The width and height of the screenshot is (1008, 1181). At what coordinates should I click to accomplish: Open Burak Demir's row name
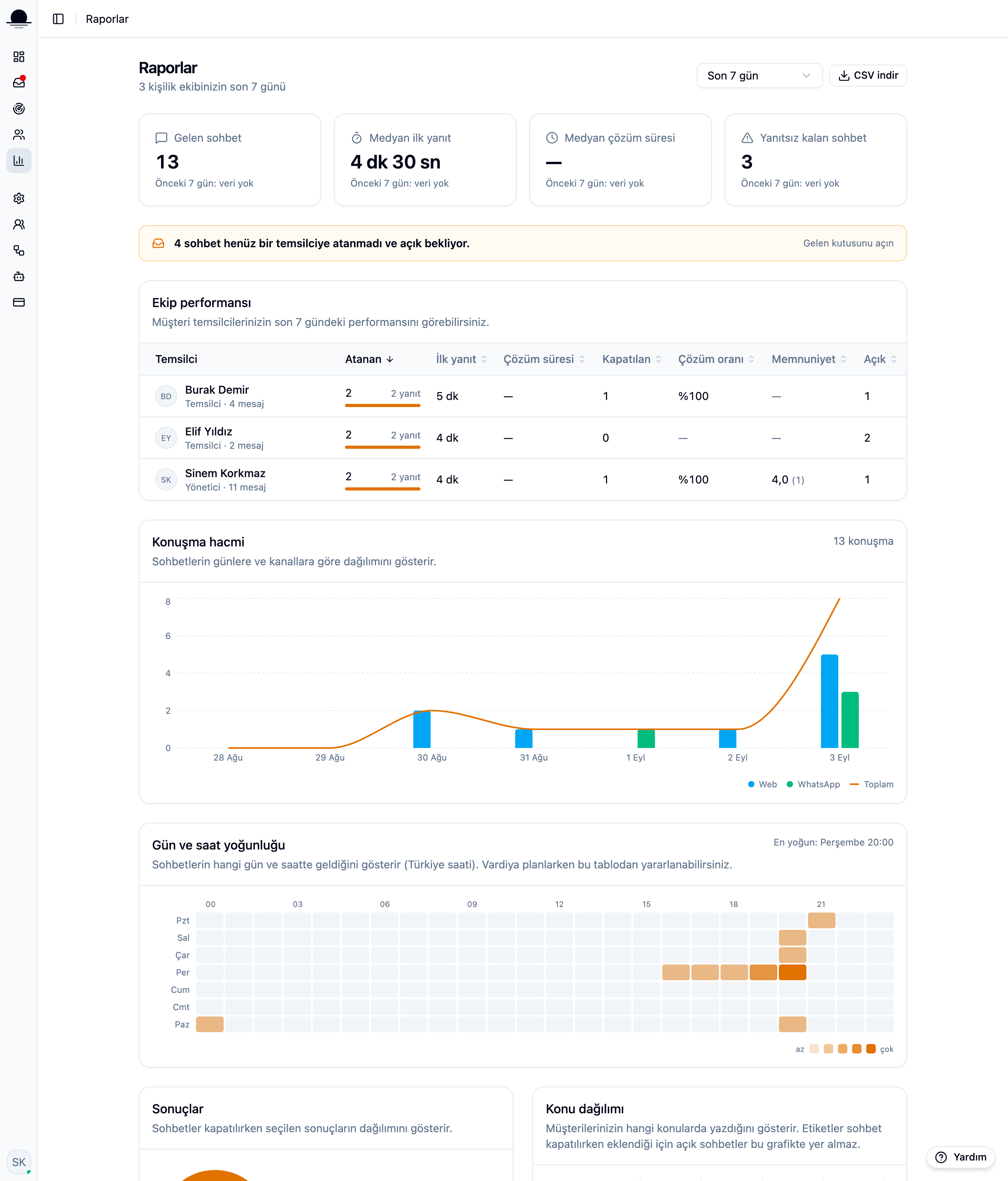click(217, 390)
